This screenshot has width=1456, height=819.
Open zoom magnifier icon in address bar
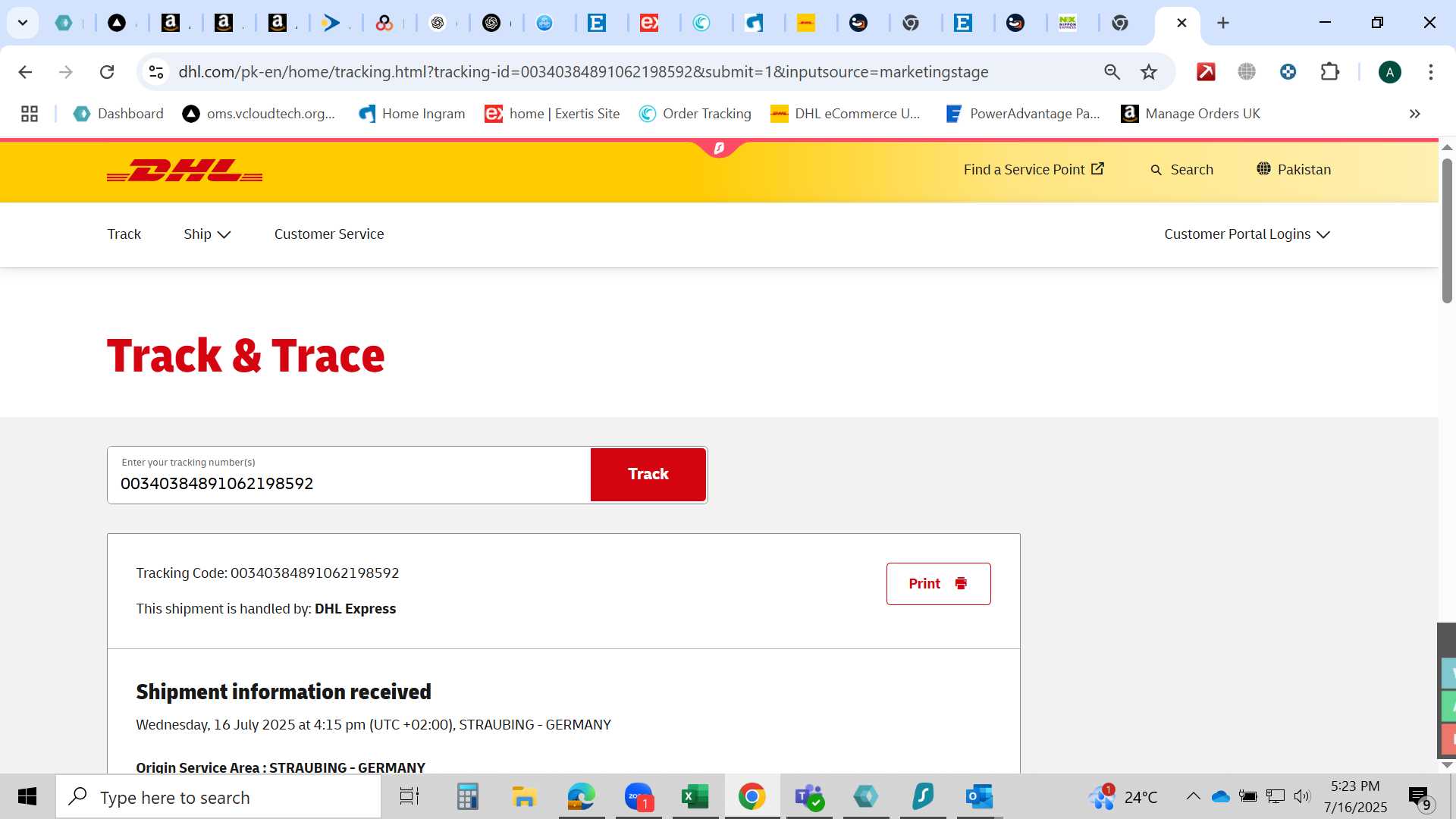coord(1112,72)
